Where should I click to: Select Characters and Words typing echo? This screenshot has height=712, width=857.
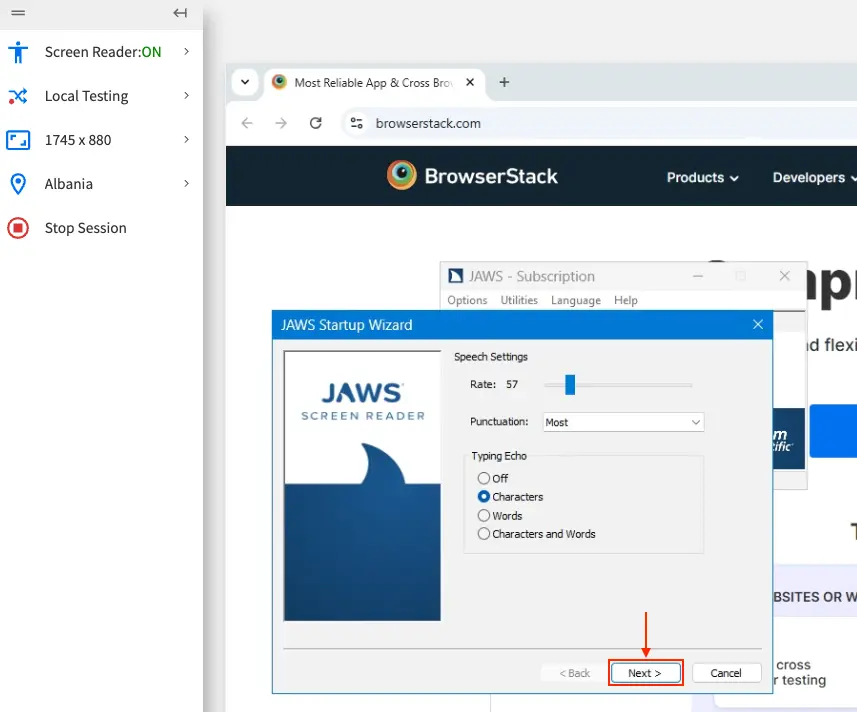483,534
